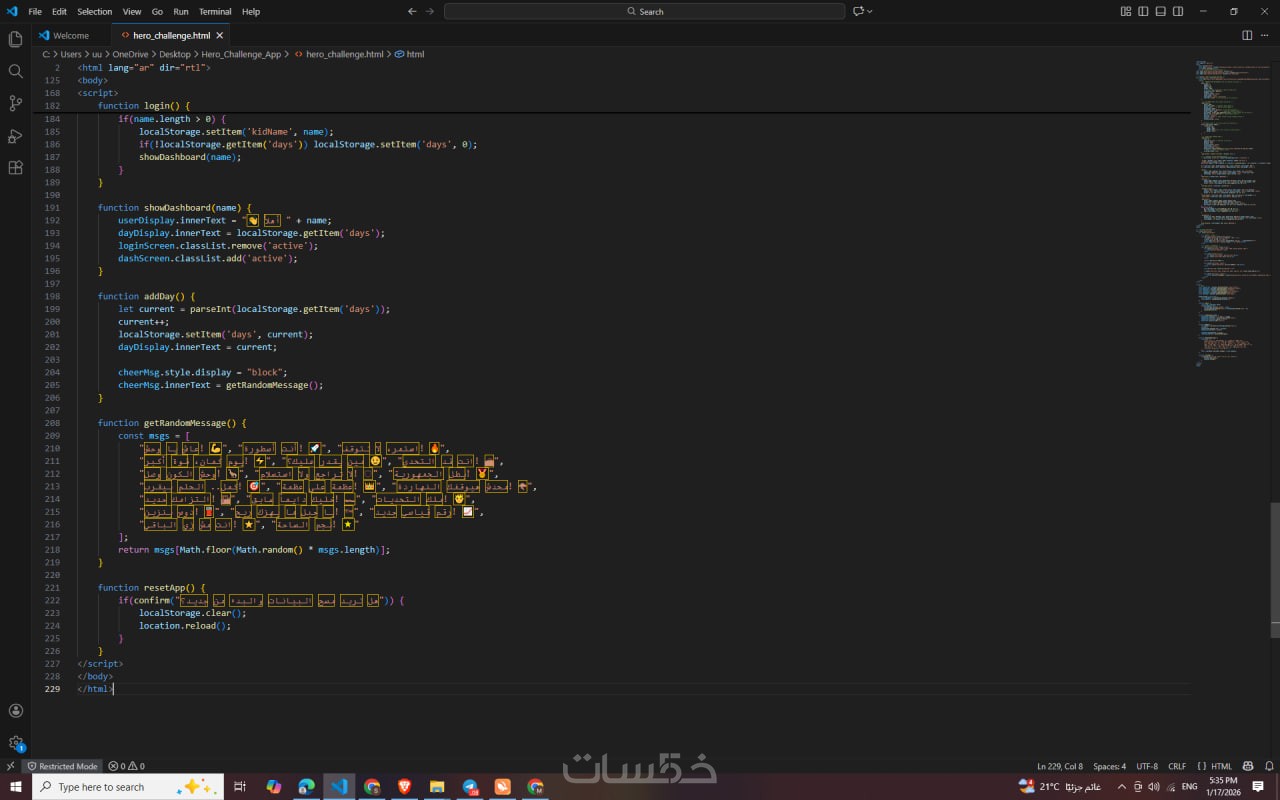Open File Explorer from the taskbar
The width and height of the screenshot is (1280, 800).
437,786
